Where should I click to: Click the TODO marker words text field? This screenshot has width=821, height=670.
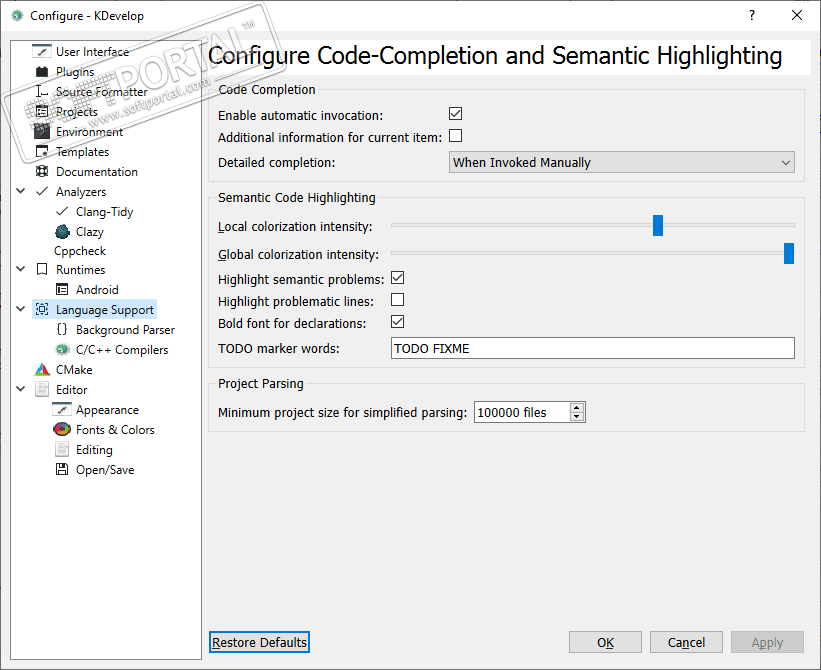pos(593,348)
